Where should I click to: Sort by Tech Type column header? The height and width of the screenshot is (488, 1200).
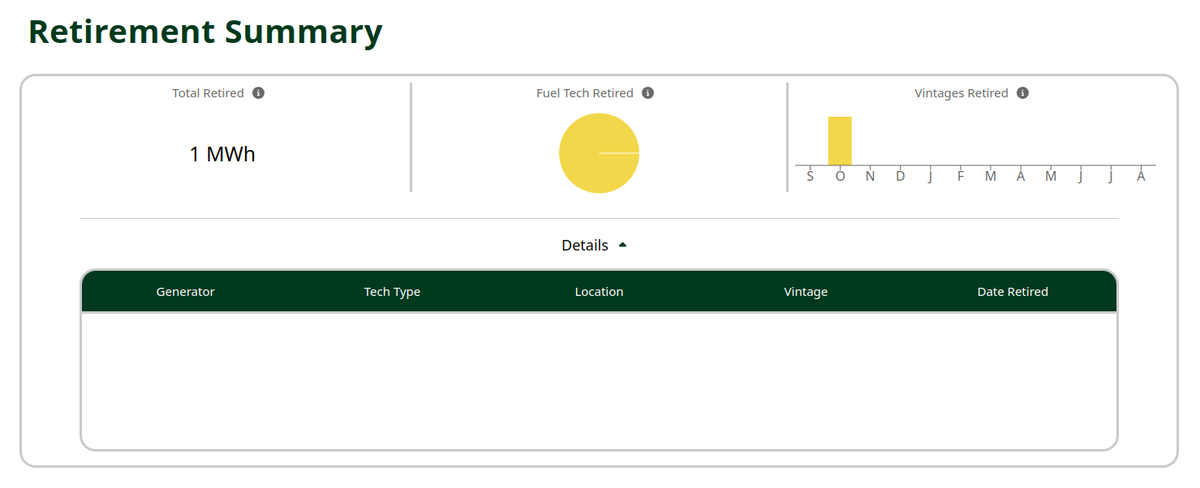392,292
